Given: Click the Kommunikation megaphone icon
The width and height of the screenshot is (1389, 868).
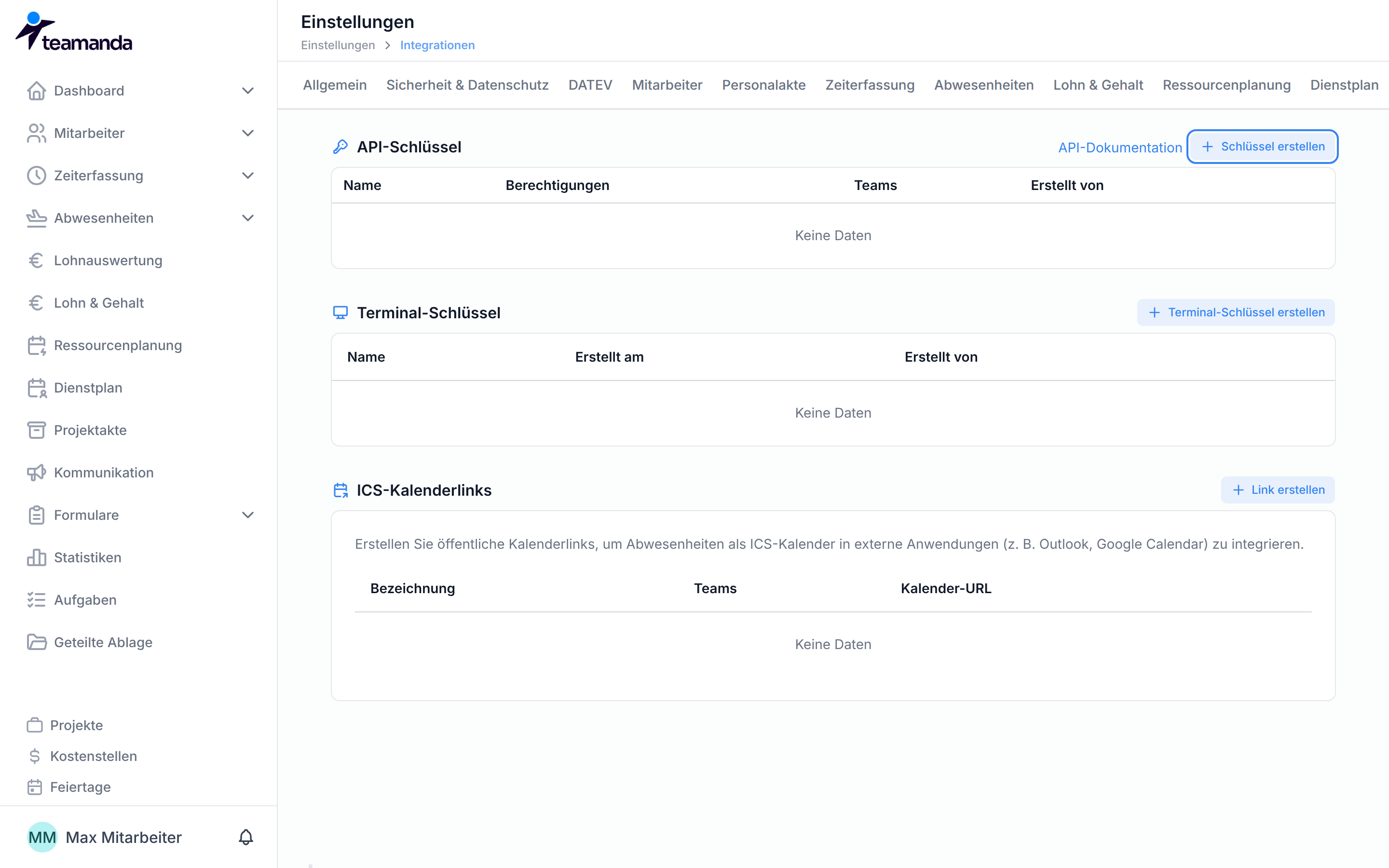Looking at the screenshot, I should tap(37, 473).
